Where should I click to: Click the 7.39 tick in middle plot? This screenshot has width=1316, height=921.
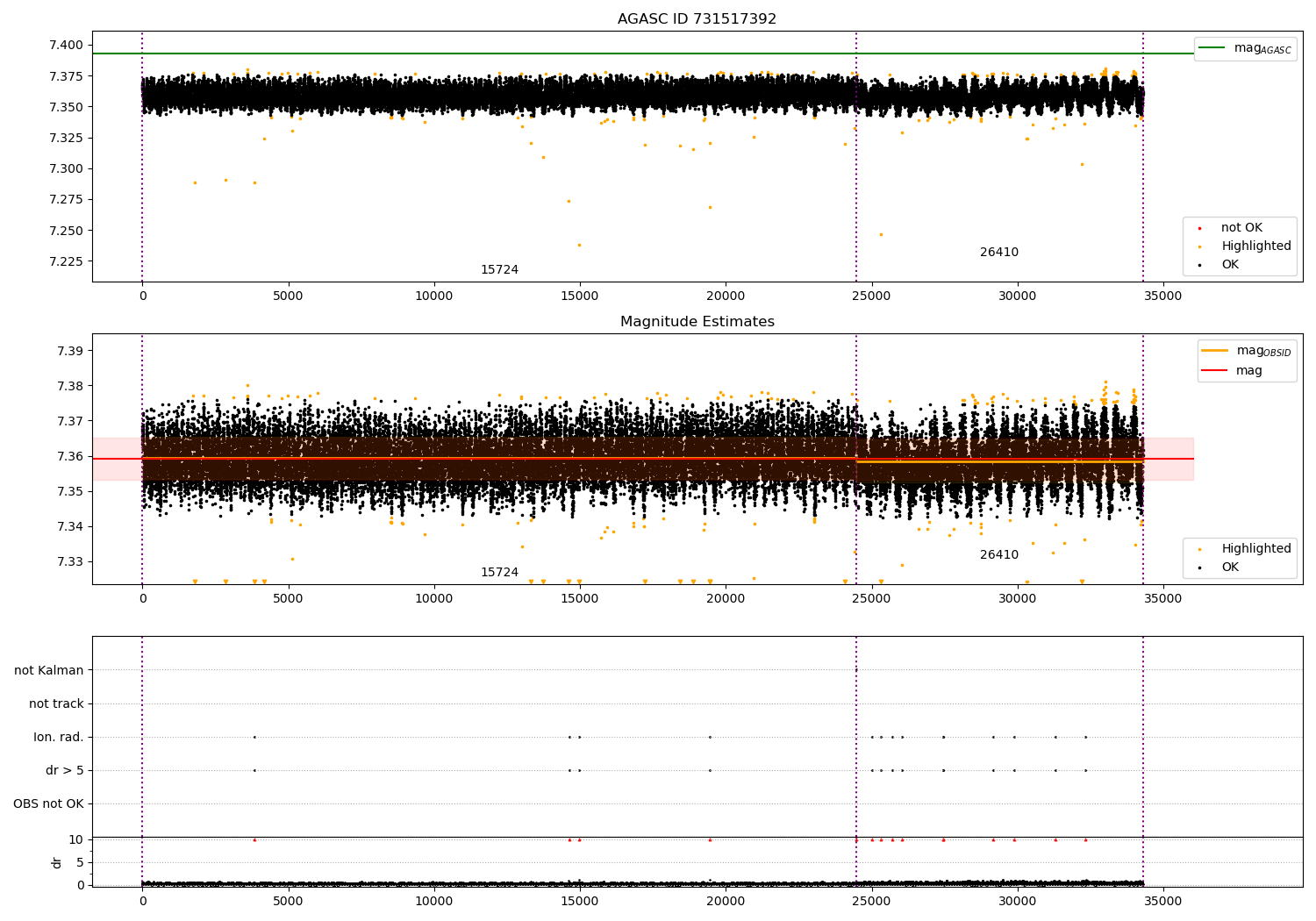point(70,351)
